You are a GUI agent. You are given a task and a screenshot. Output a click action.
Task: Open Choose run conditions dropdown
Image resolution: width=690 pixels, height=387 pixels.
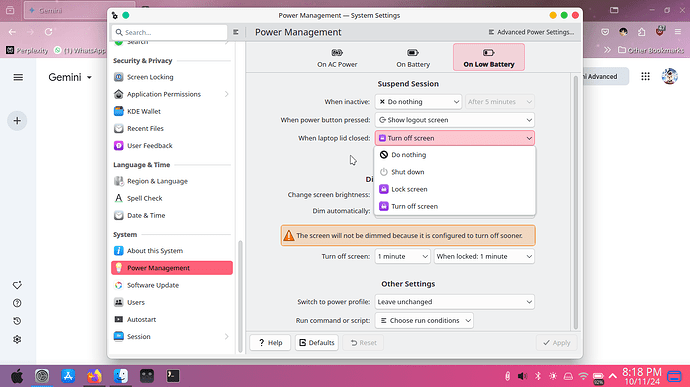(424, 321)
